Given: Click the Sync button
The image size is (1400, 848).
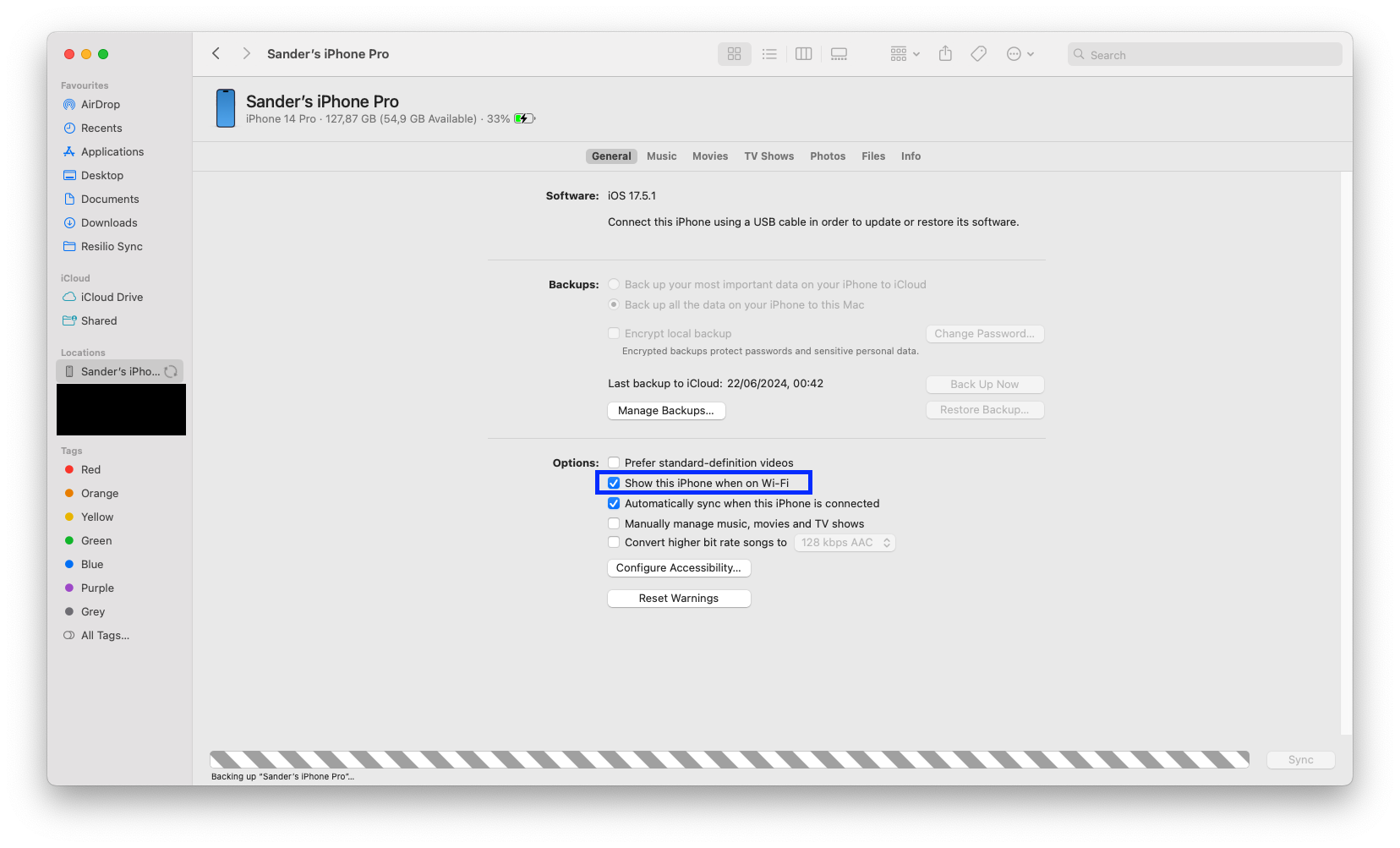Looking at the screenshot, I should coord(1301,760).
